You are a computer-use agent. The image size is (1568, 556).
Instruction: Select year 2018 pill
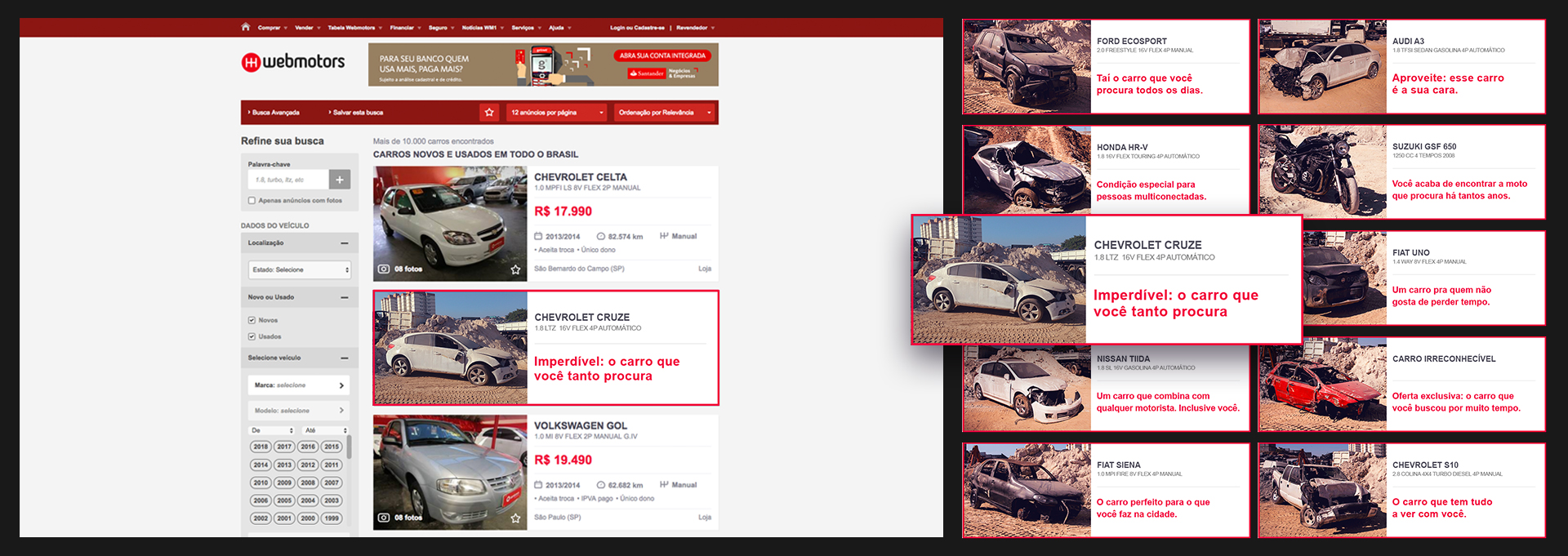(261, 447)
